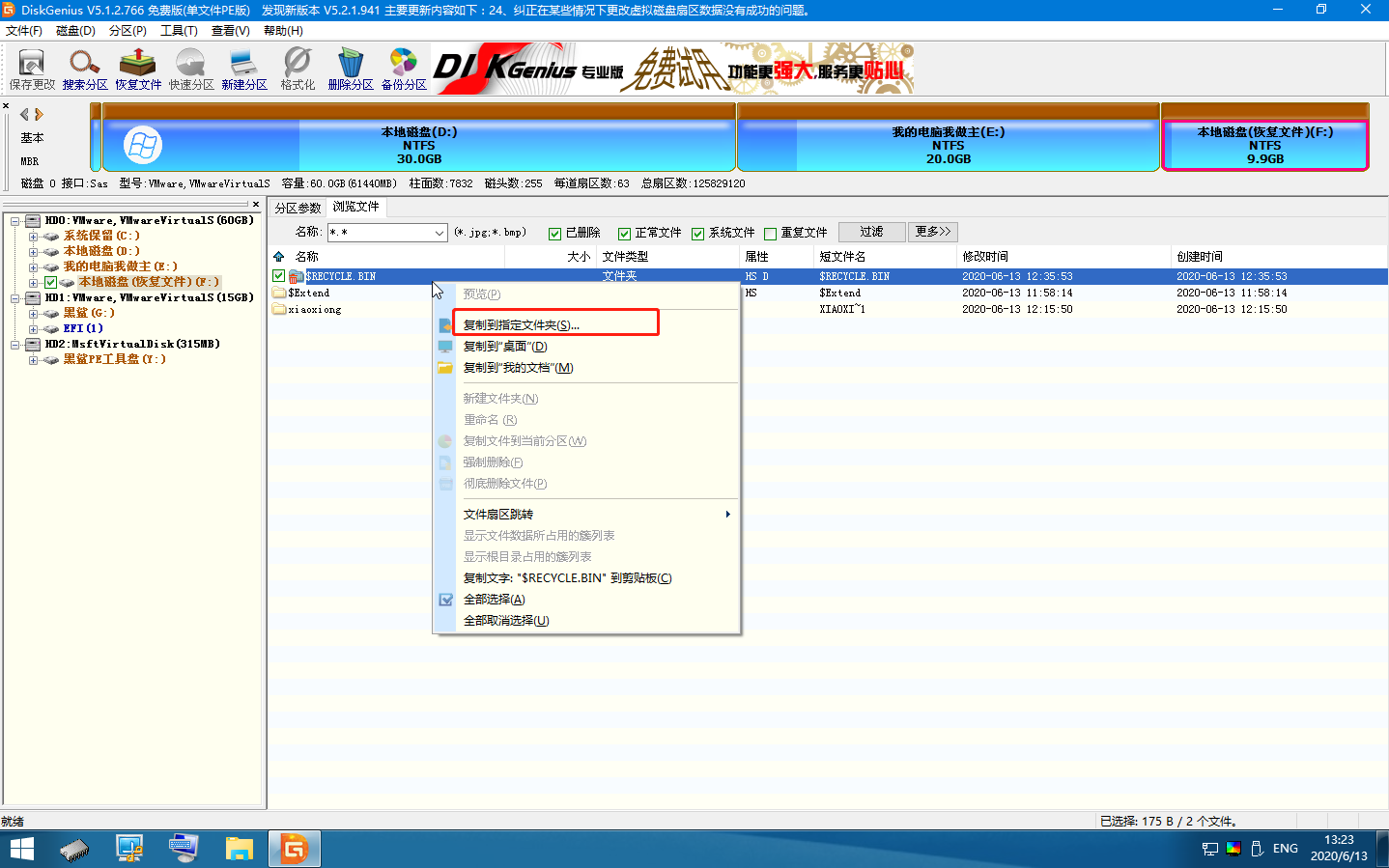Screen dimensions: 1389x868
Task: Sort by the 大小 column header
Action: [x=552, y=257]
